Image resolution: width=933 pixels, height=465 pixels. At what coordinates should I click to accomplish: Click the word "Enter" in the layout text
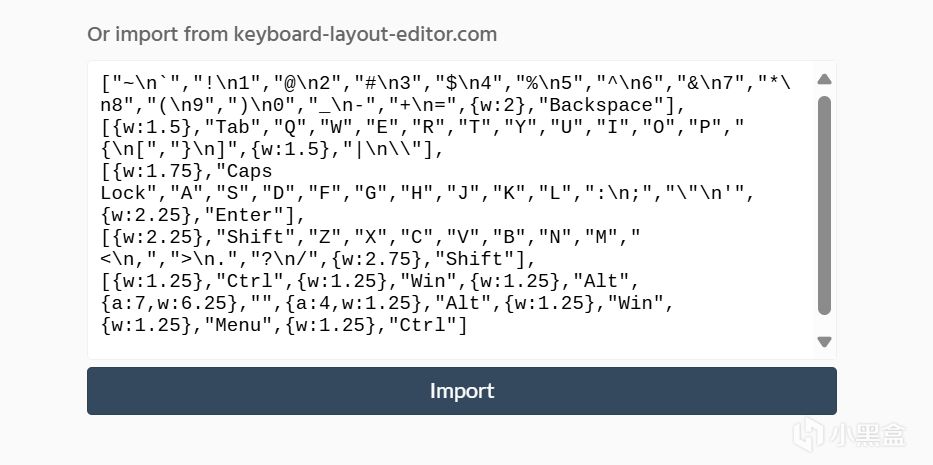click(x=250, y=215)
